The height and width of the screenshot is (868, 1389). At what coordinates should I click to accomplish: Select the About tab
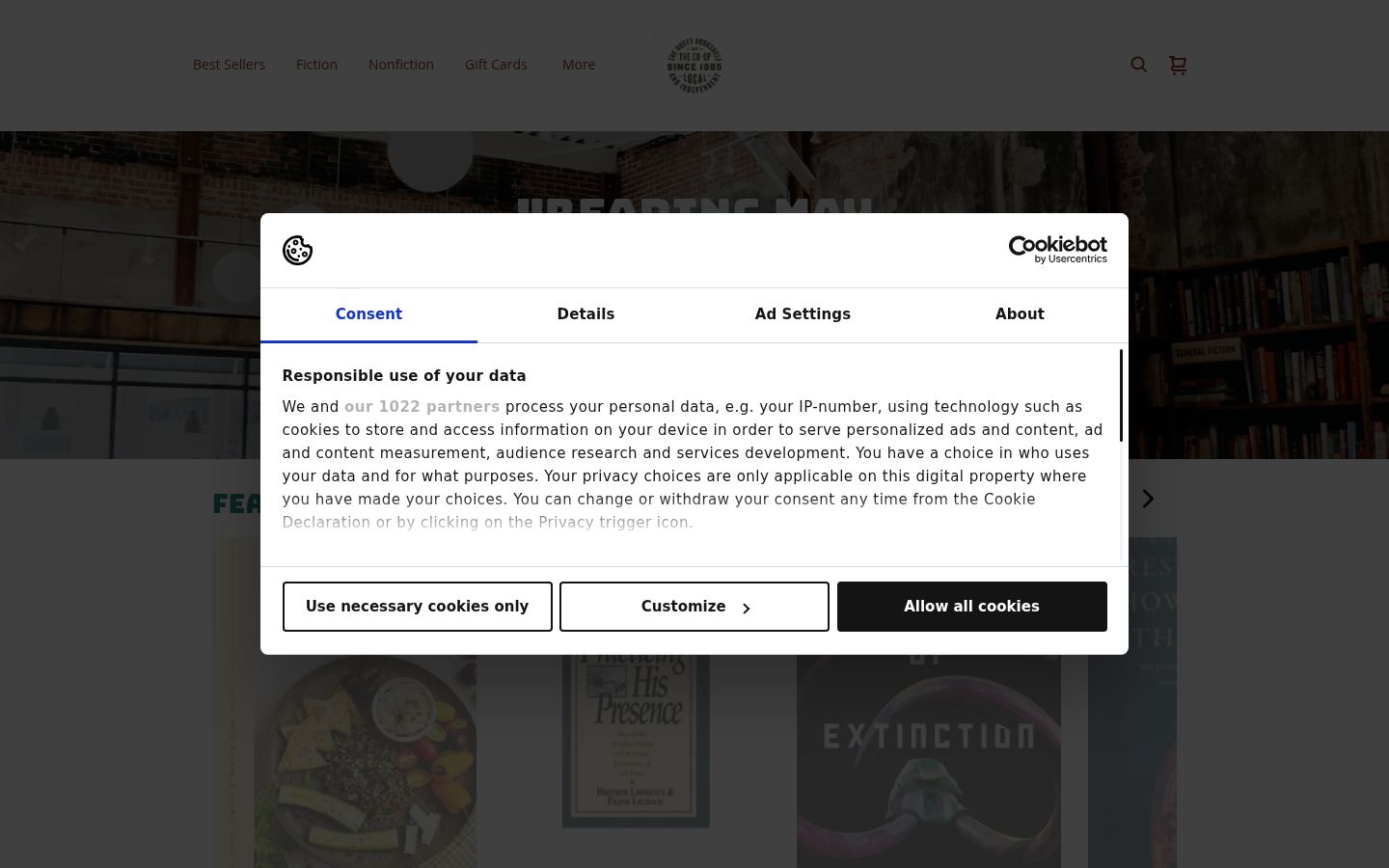[1020, 314]
